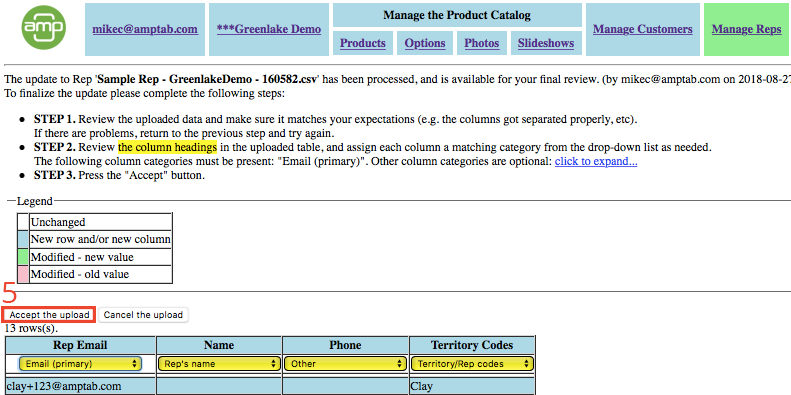Open the Rep's name column category dropdown

[219, 363]
